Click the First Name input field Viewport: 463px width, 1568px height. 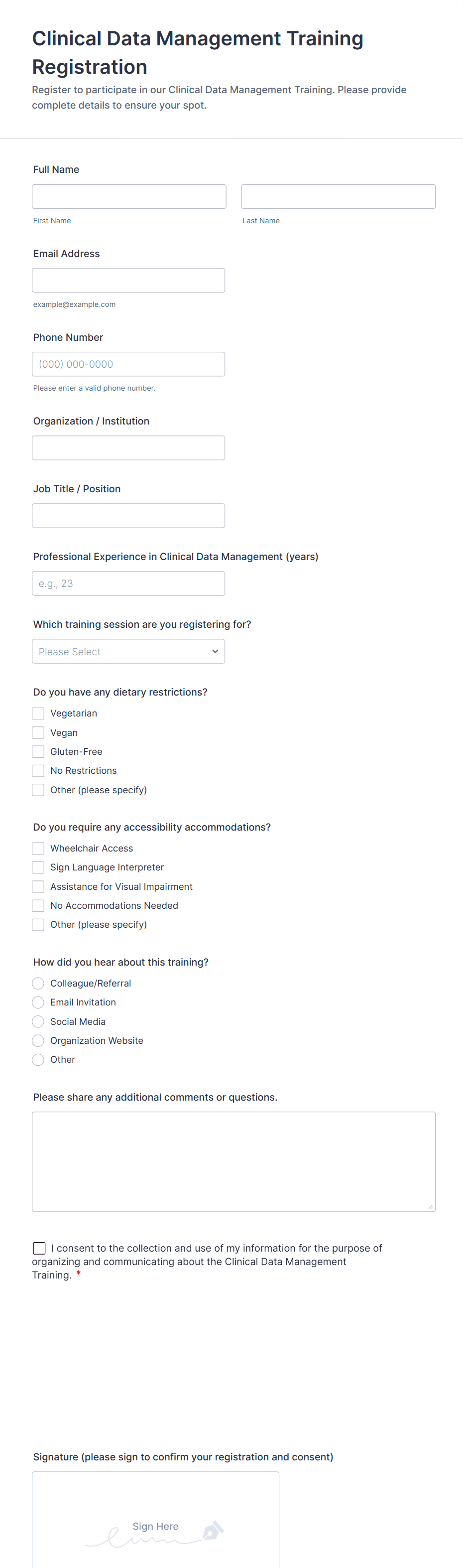click(x=128, y=196)
